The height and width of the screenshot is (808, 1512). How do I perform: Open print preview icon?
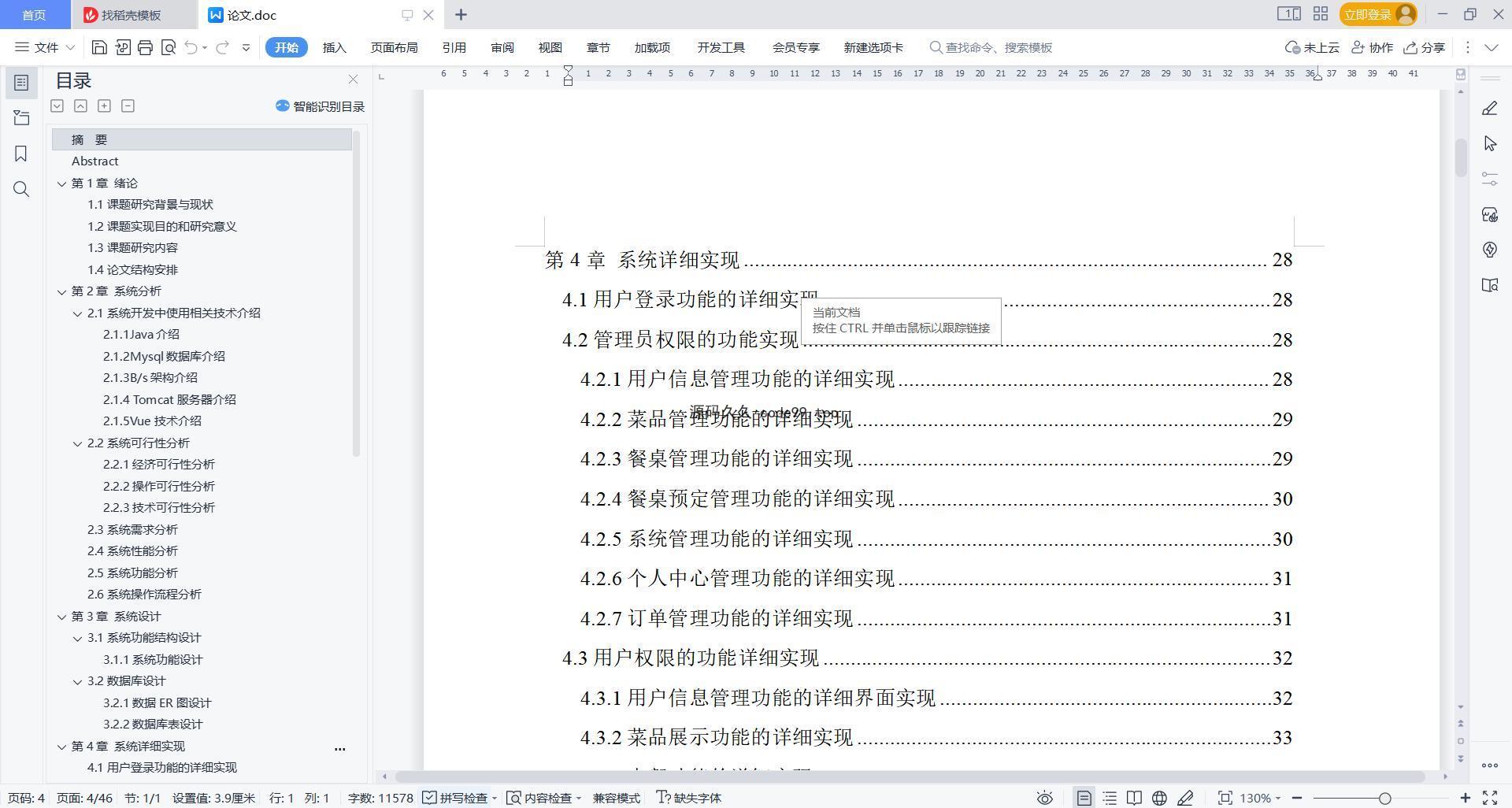(168, 47)
